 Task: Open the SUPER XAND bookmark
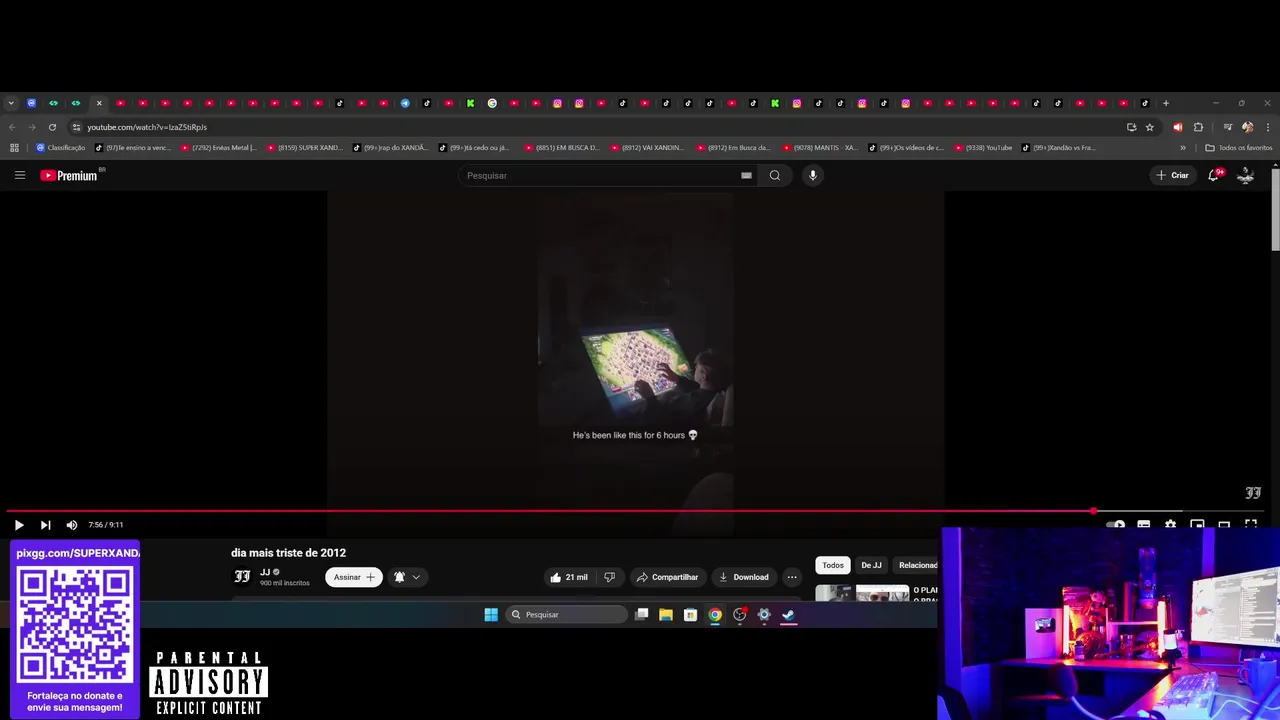point(304,148)
